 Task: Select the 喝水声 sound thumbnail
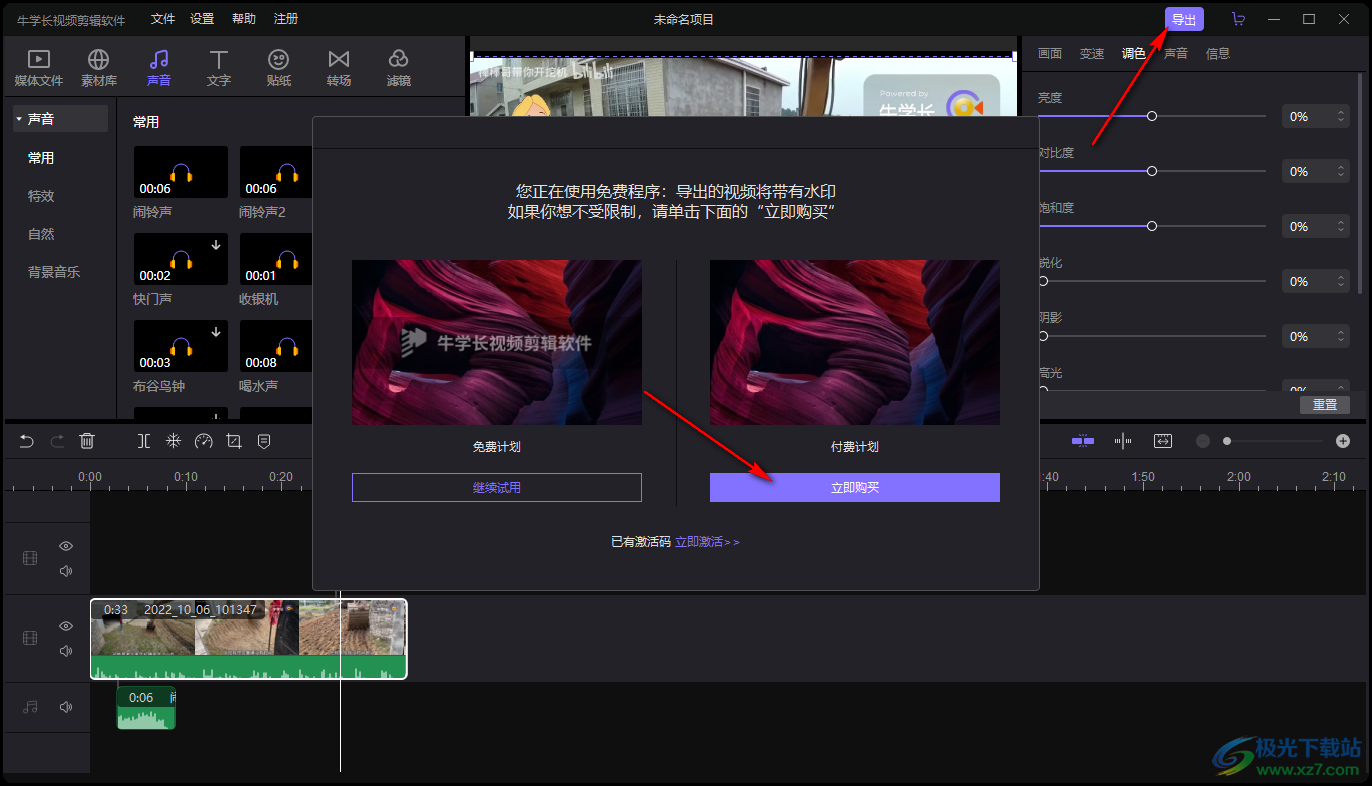276,347
